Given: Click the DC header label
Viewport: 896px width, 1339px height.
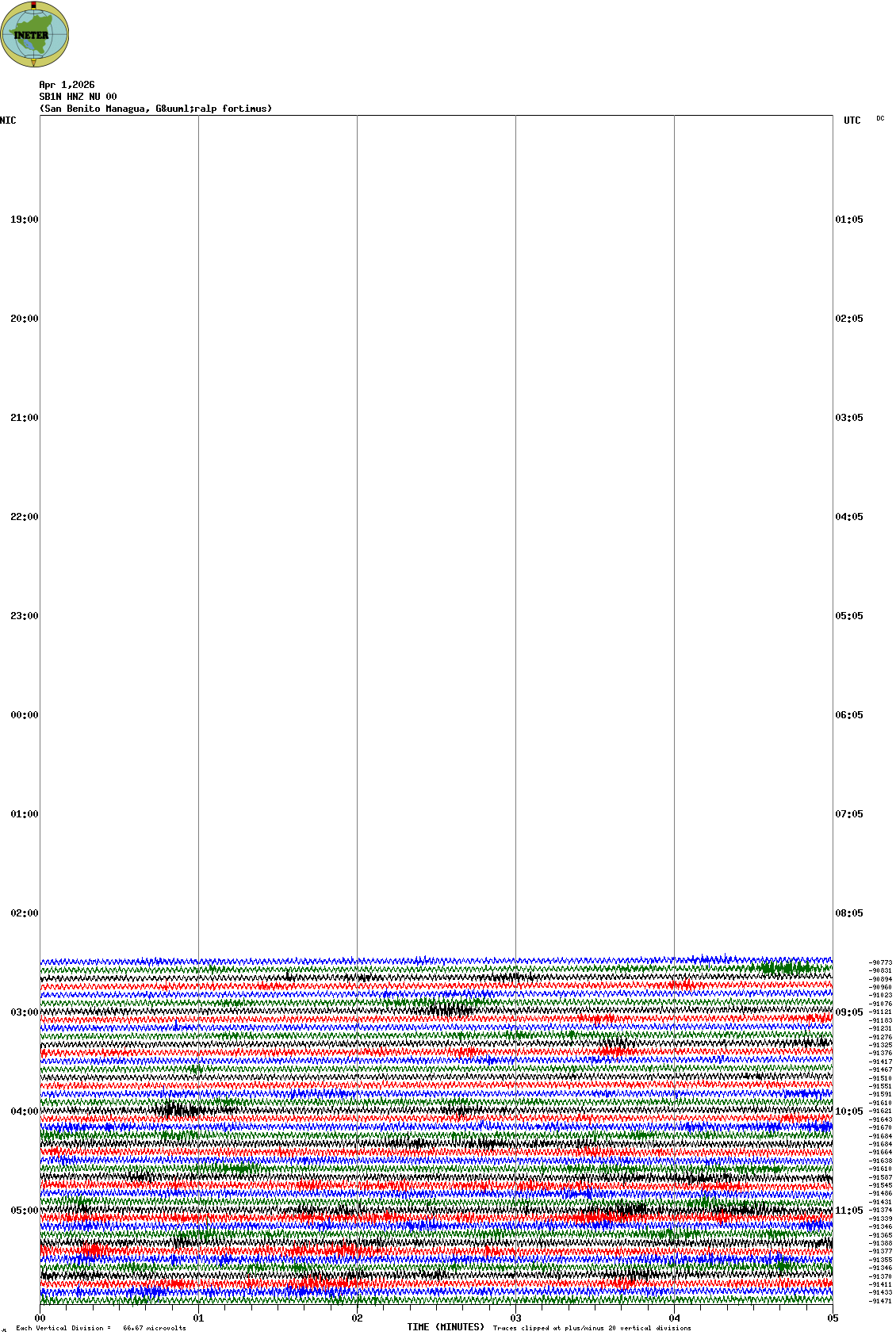Looking at the screenshot, I should (x=880, y=119).
